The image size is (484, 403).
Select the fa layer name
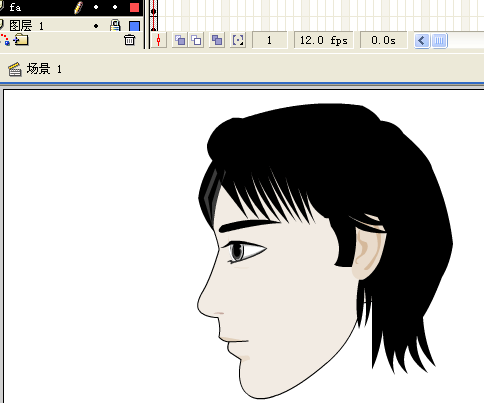point(15,7)
